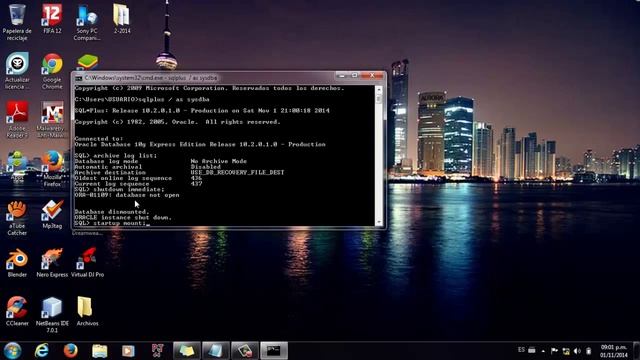Click the 'startup mount;' command line
The width and height of the screenshot is (640, 360).
(x=111, y=223)
